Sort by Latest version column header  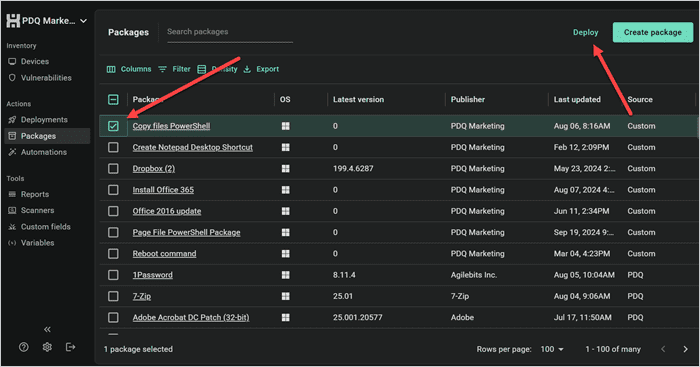click(358, 100)
